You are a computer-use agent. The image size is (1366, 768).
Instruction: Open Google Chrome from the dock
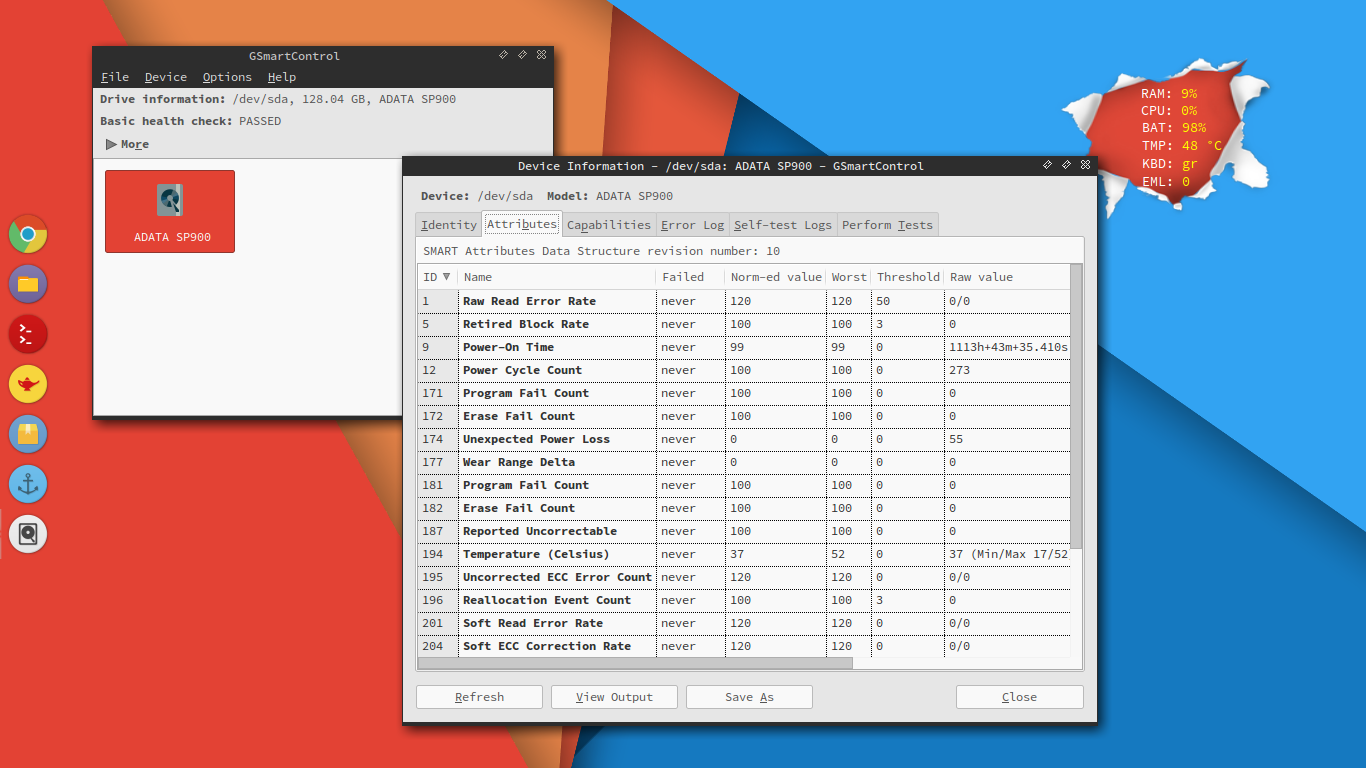coord(28,234)
